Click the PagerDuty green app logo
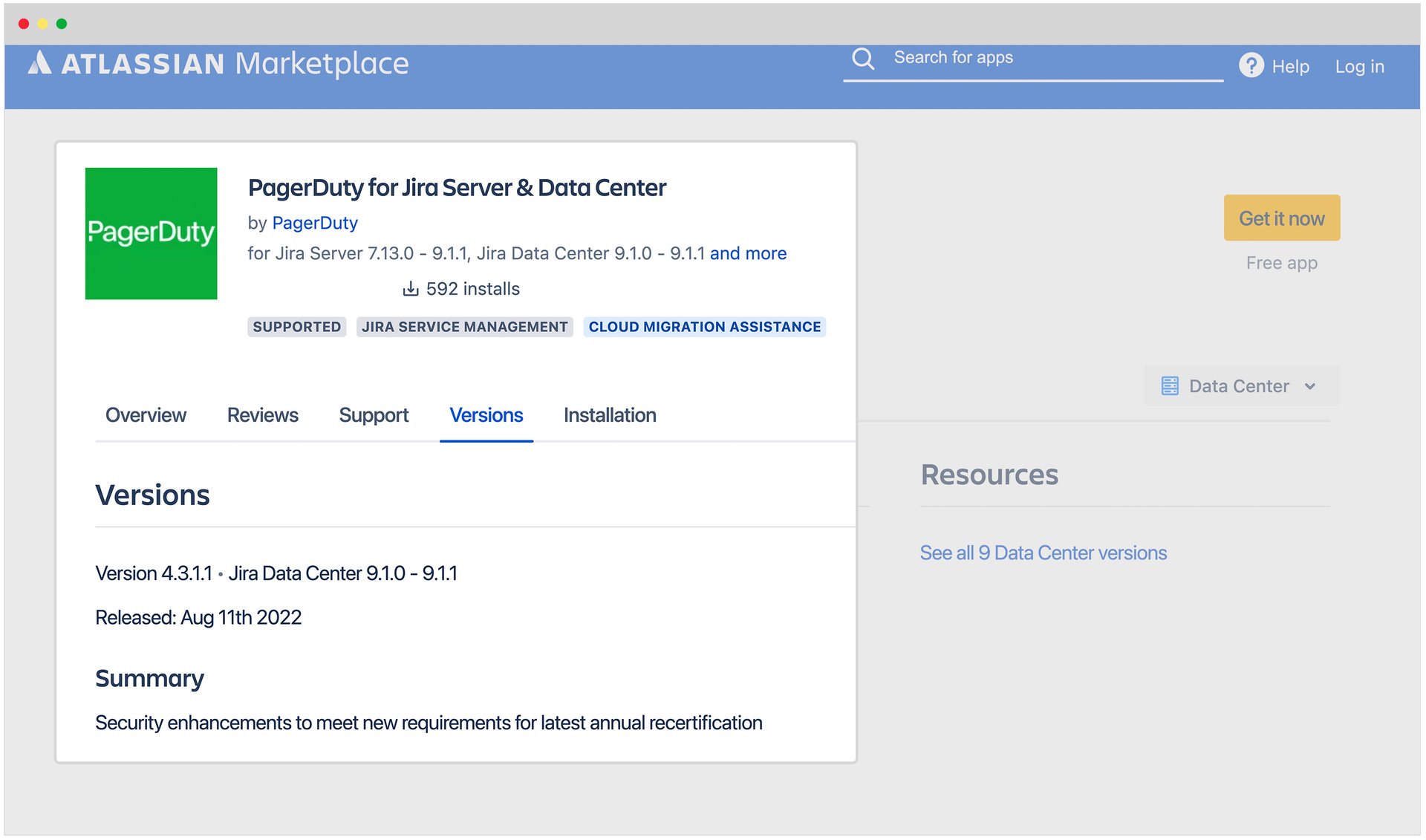1426x840 pixels. 151,233
